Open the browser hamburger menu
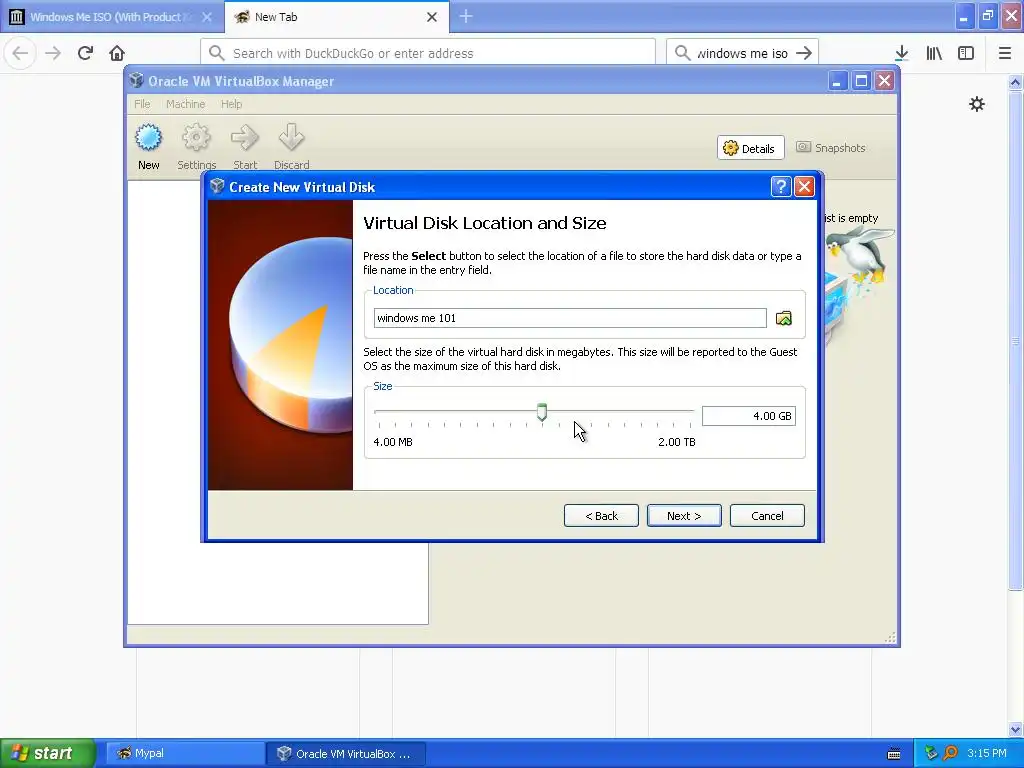 [1005, 53]
